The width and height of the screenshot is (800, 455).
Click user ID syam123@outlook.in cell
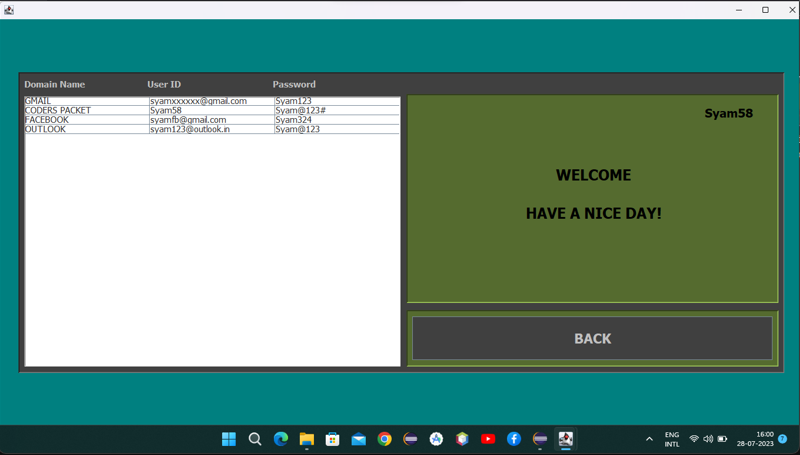(212, 129)
